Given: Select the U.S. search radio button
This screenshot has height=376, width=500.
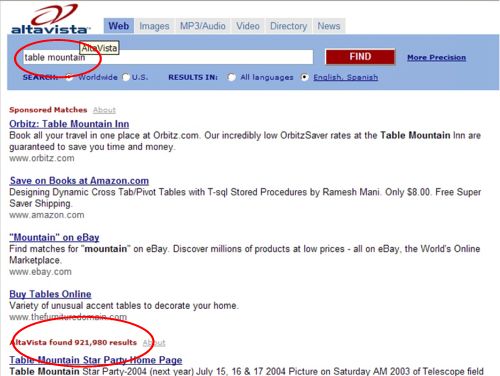Looking at the screenshot, I should click(126, 77).
